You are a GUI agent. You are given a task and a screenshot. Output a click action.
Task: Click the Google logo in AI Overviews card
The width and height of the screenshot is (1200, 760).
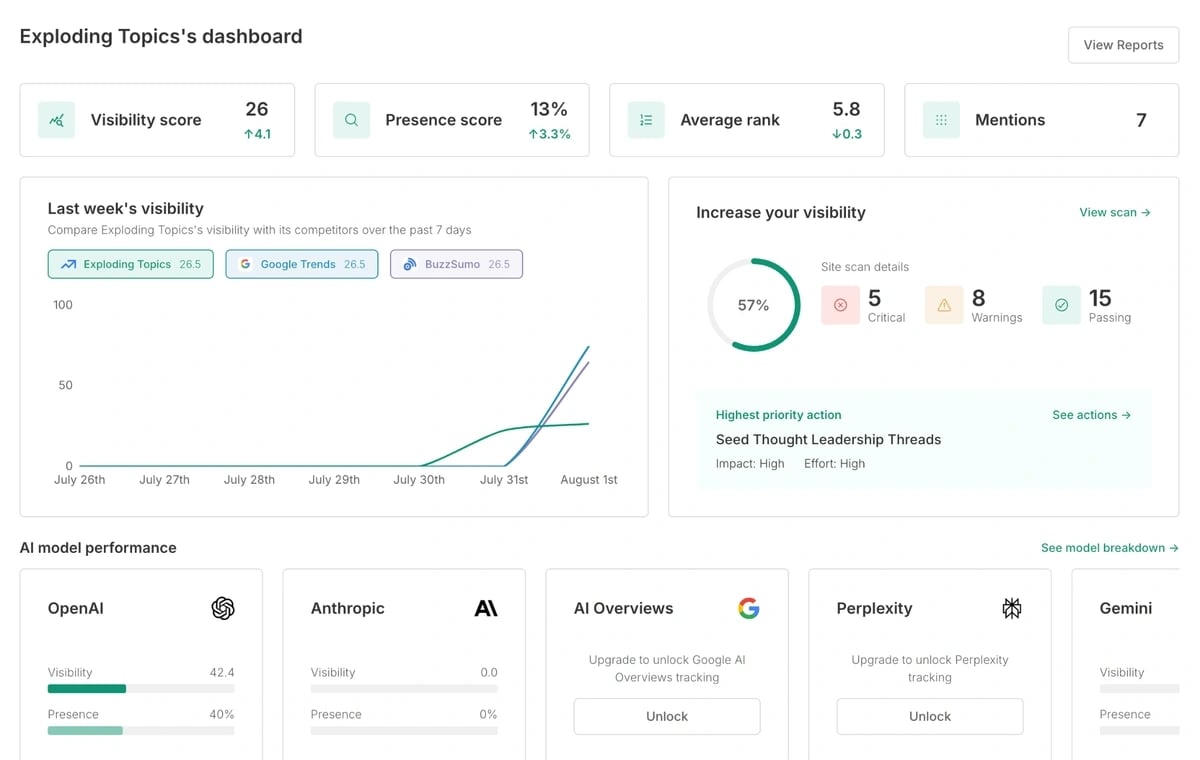coord(749,608)
